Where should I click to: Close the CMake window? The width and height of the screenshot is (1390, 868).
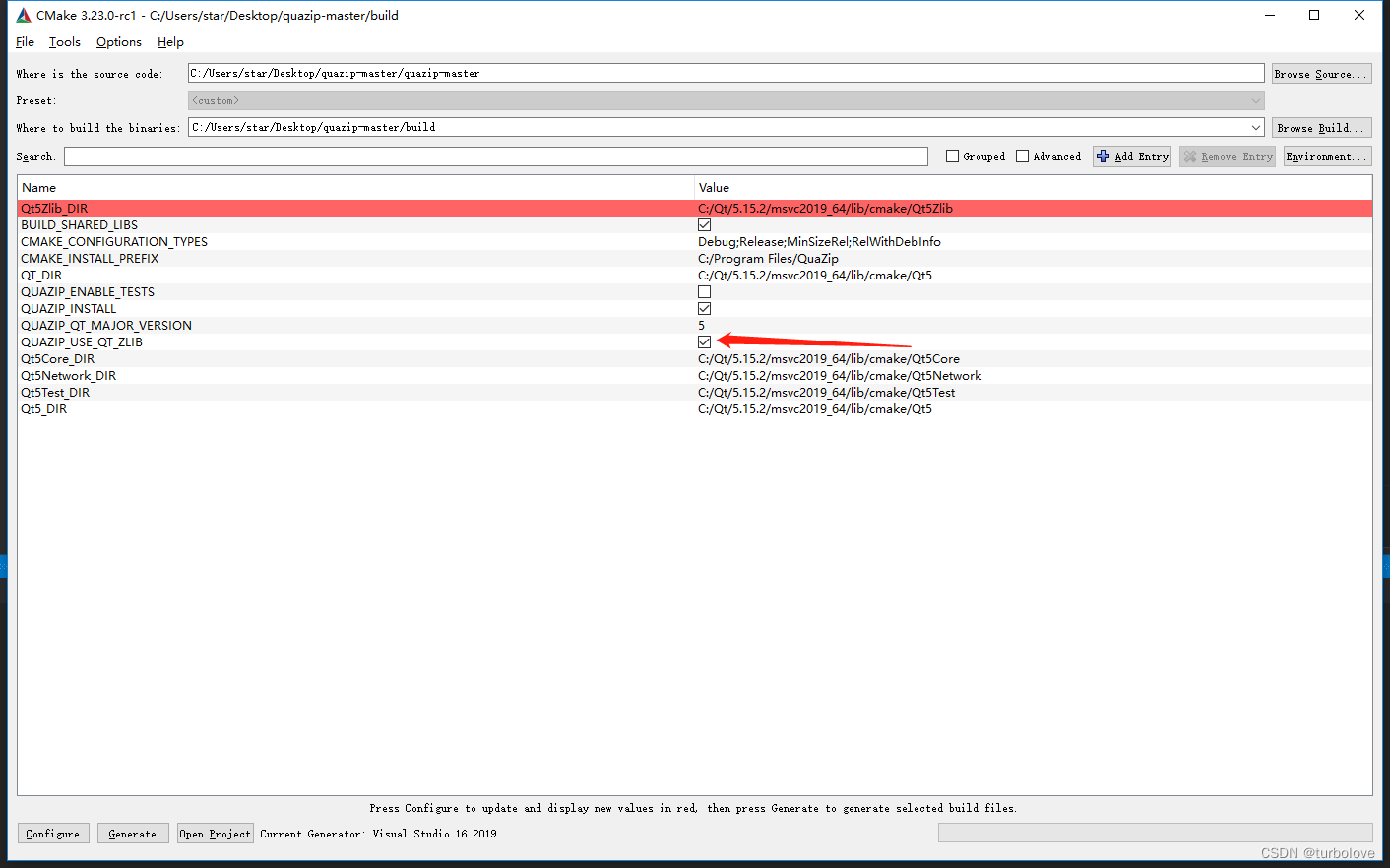1359,15
